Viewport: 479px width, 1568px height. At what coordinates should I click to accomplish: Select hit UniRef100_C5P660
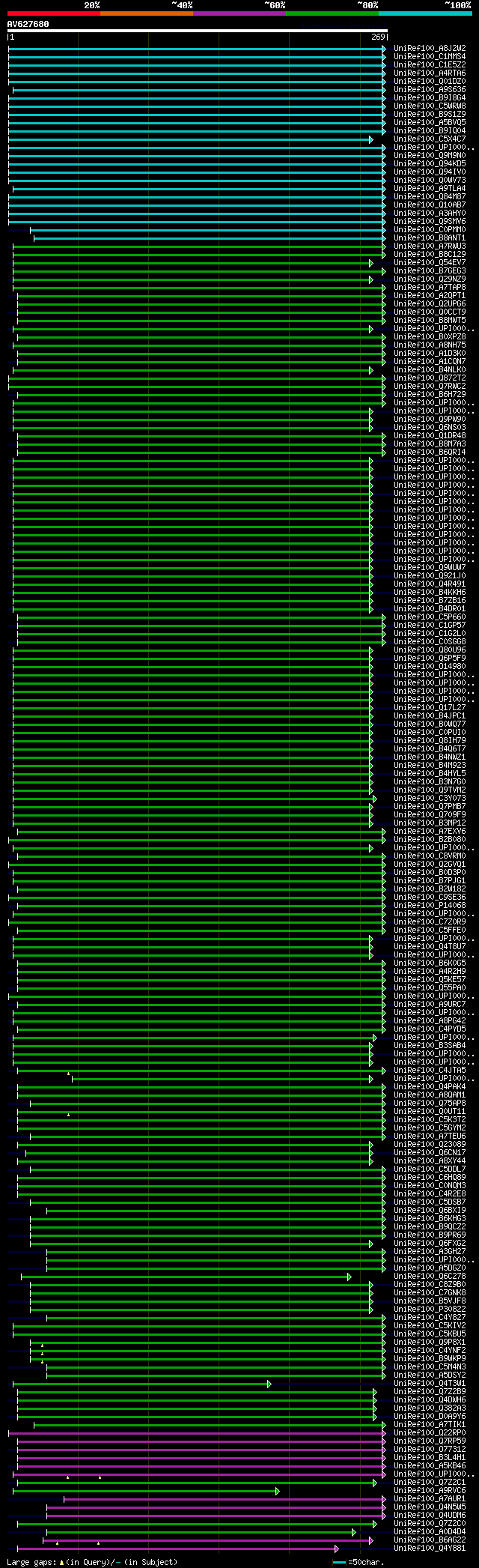[x=430, y=617]
